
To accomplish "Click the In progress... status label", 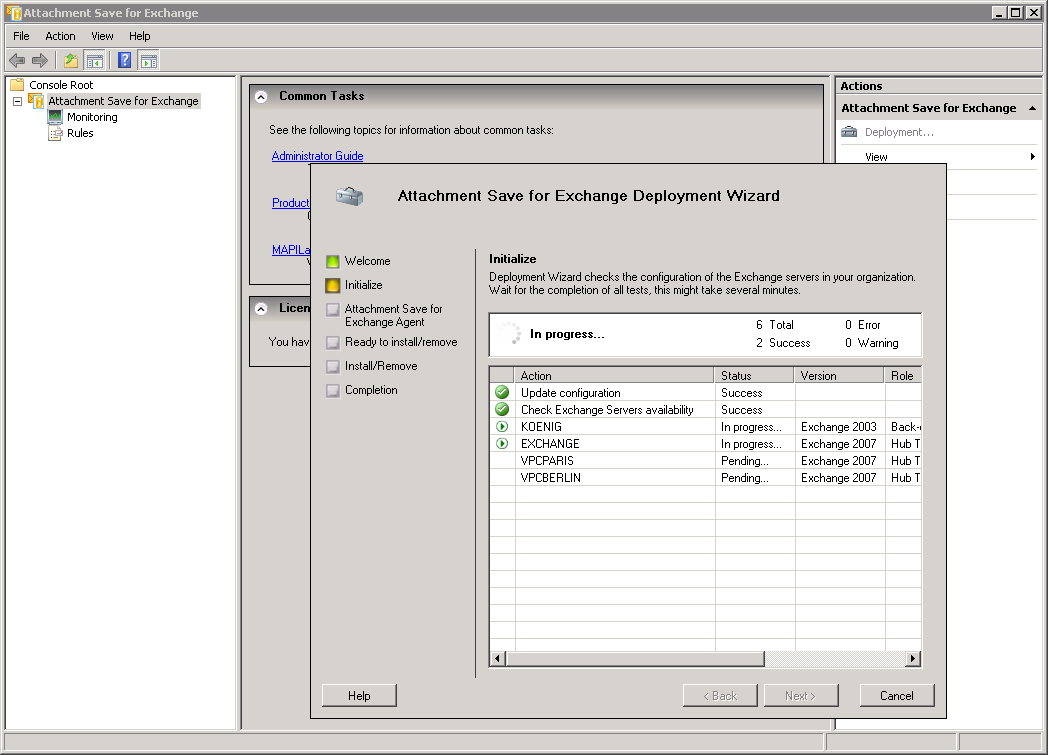I will click(x=567, y=334).
